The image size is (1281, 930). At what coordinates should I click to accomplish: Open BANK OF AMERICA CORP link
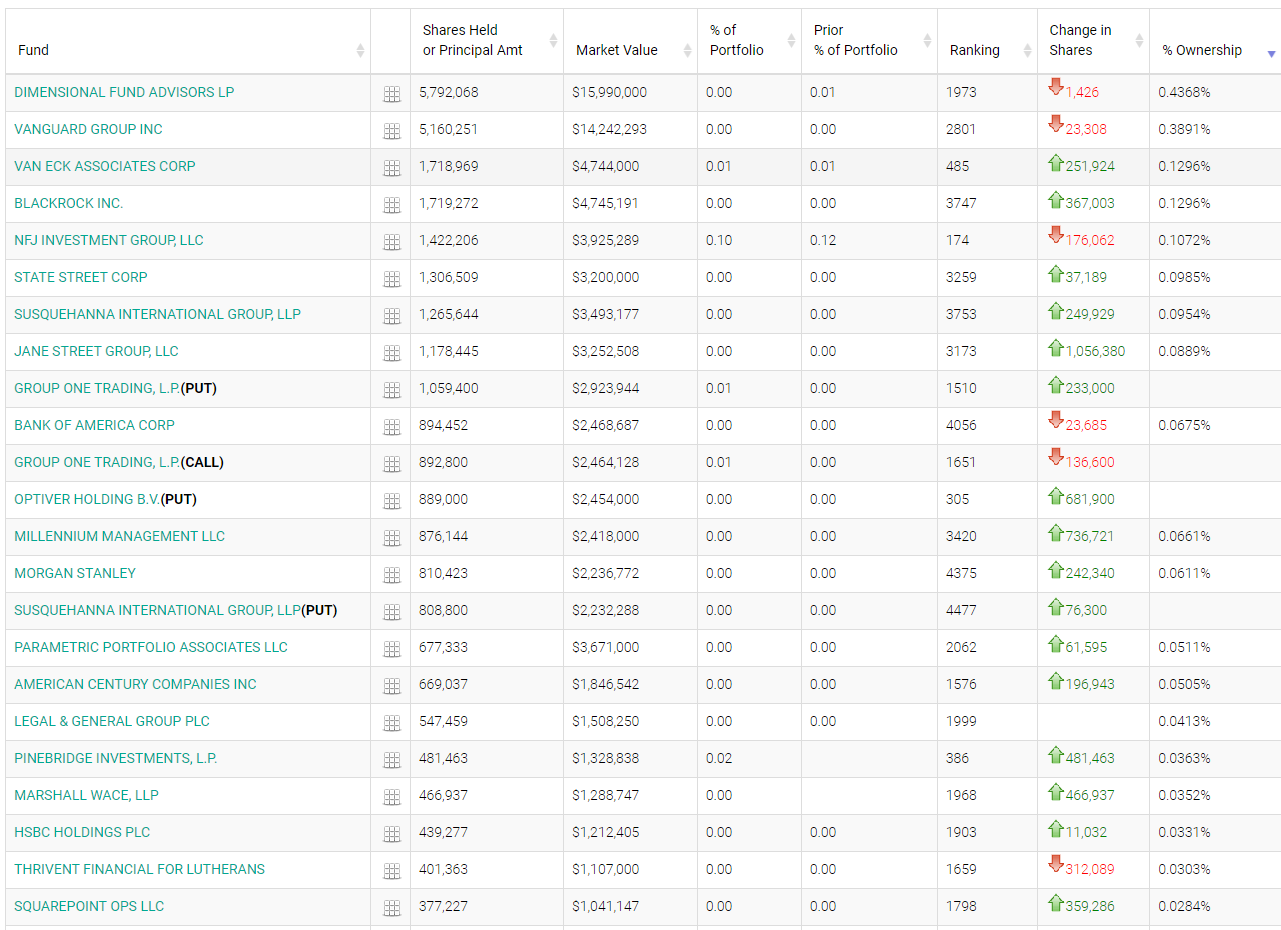pos(94,425)
